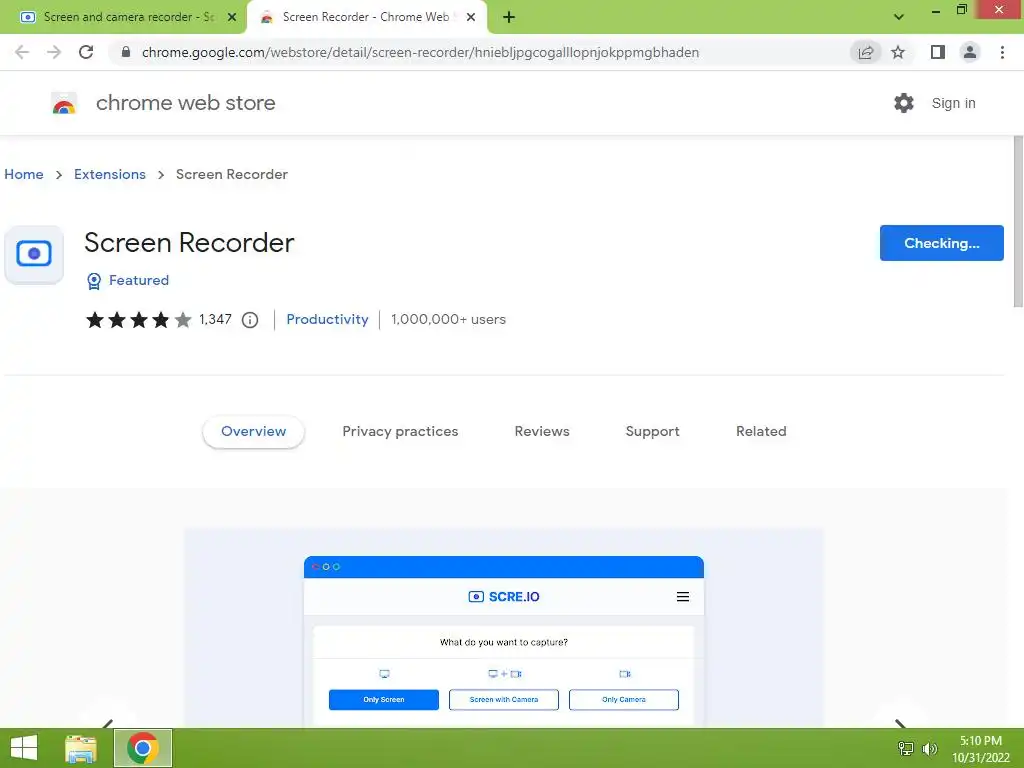Open the Chrome three-dot menu
The width and height of the screenshot is (1024, 768).
click(1002, 52)
